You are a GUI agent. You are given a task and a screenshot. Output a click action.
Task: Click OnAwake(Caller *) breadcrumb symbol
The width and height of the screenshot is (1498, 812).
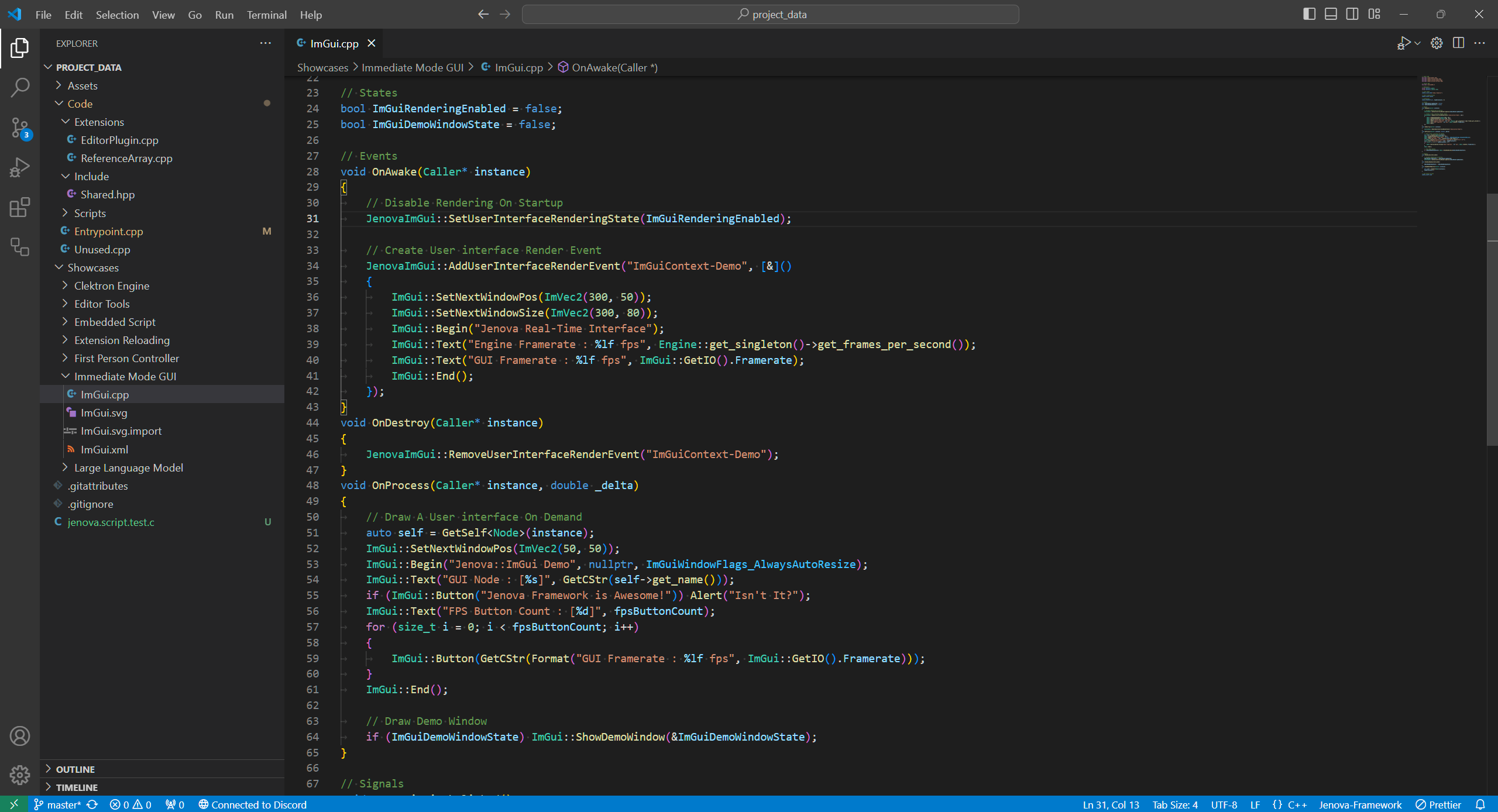609,67
